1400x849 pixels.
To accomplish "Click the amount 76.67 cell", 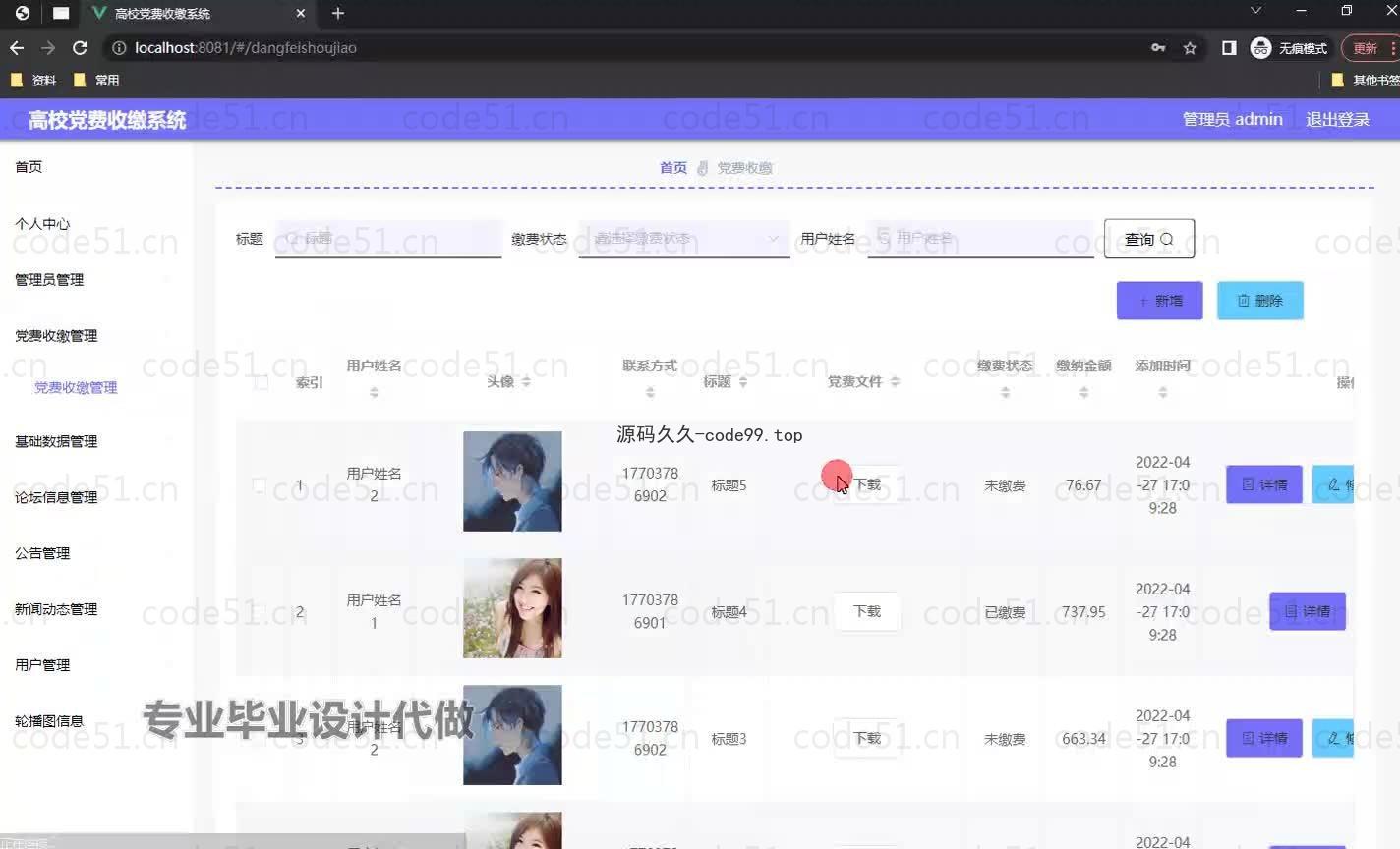I will (1083, 485).
